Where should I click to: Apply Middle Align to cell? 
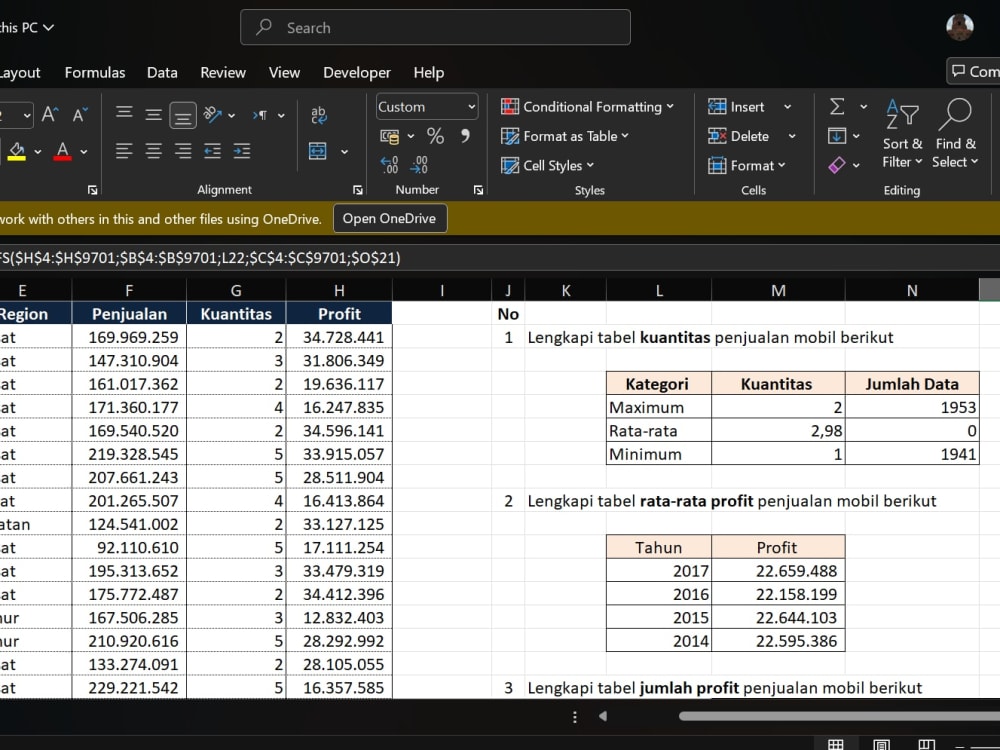point(153,115)
